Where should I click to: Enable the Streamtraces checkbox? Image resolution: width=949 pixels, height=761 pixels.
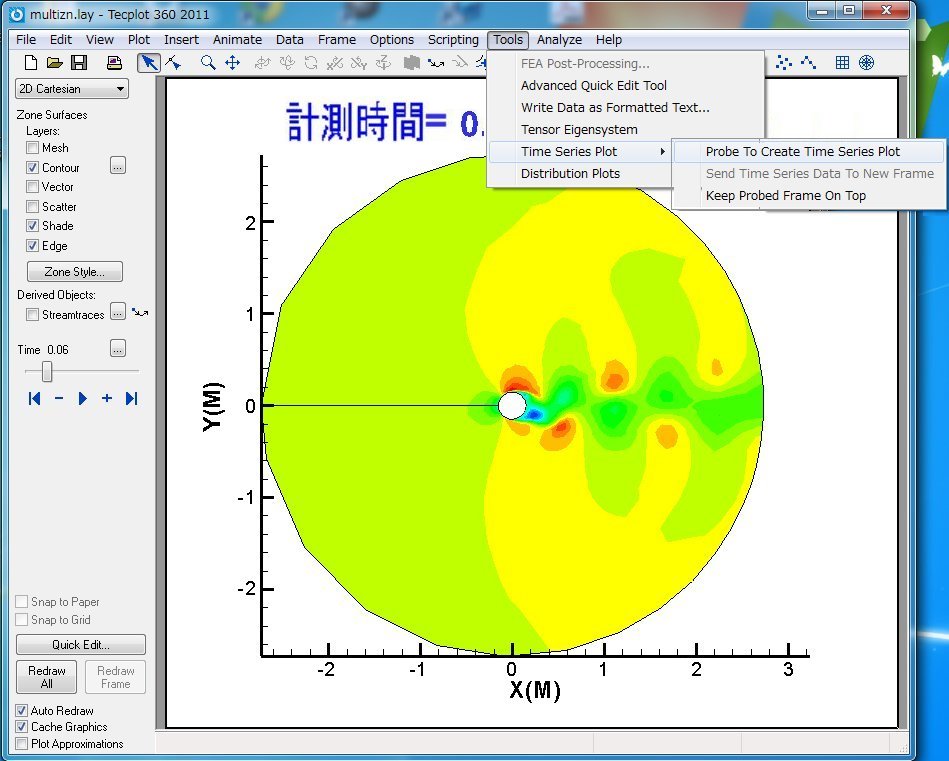click(x=33, y=315)
